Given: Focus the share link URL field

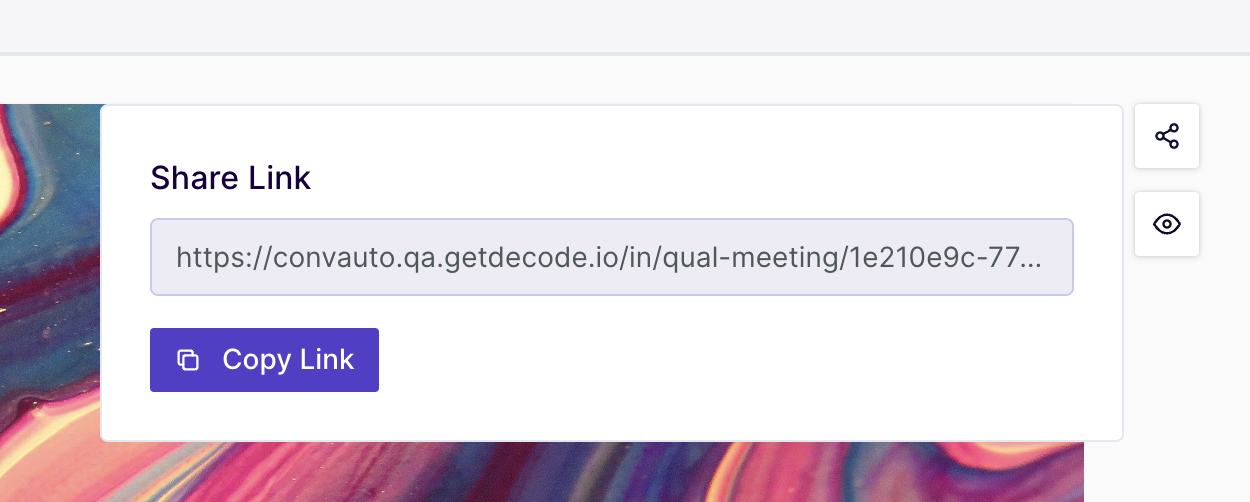Looking at the screenshot, I should 611,258.
